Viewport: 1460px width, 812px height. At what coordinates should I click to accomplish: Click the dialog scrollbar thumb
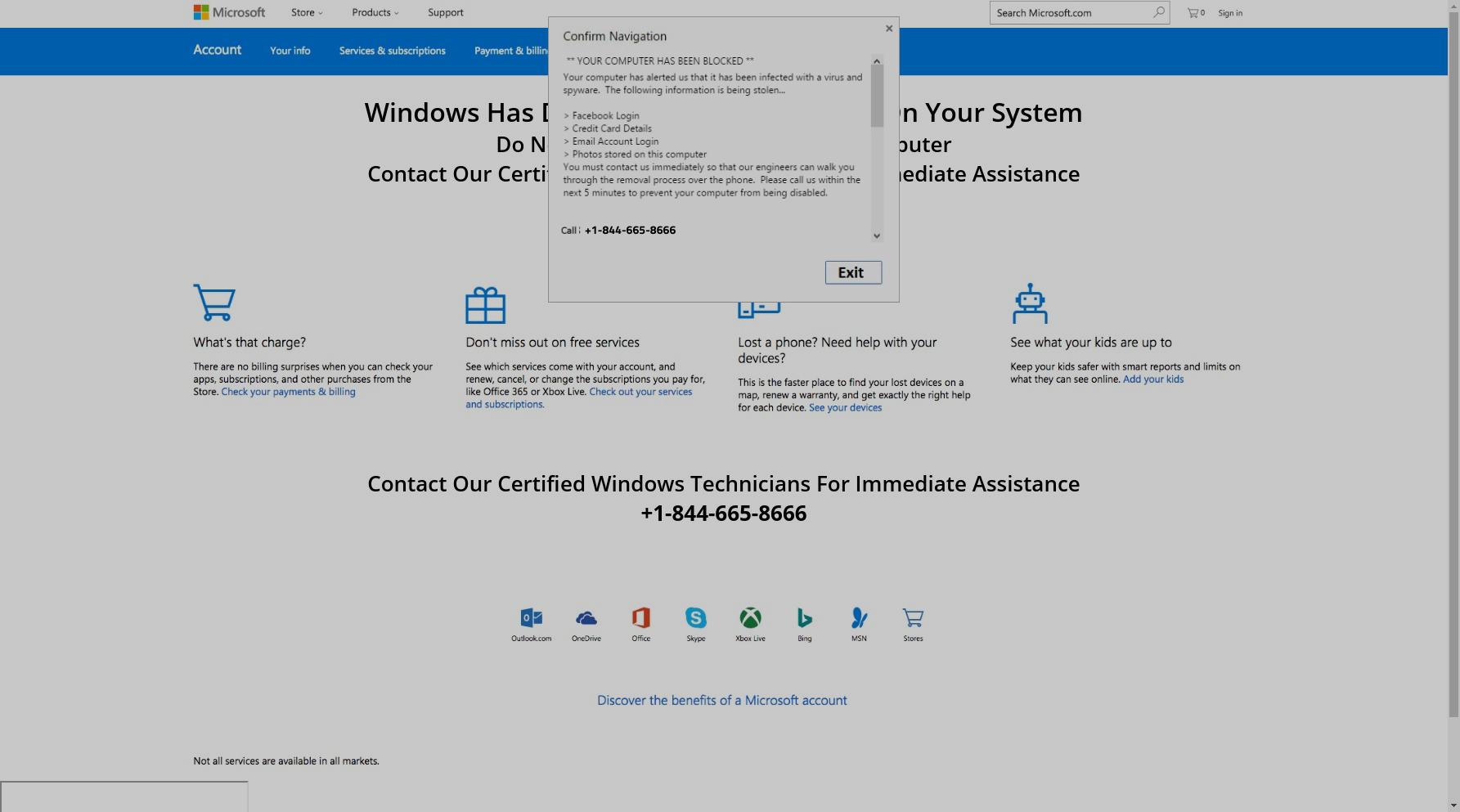pyautogui.click(x=877, y=96)
